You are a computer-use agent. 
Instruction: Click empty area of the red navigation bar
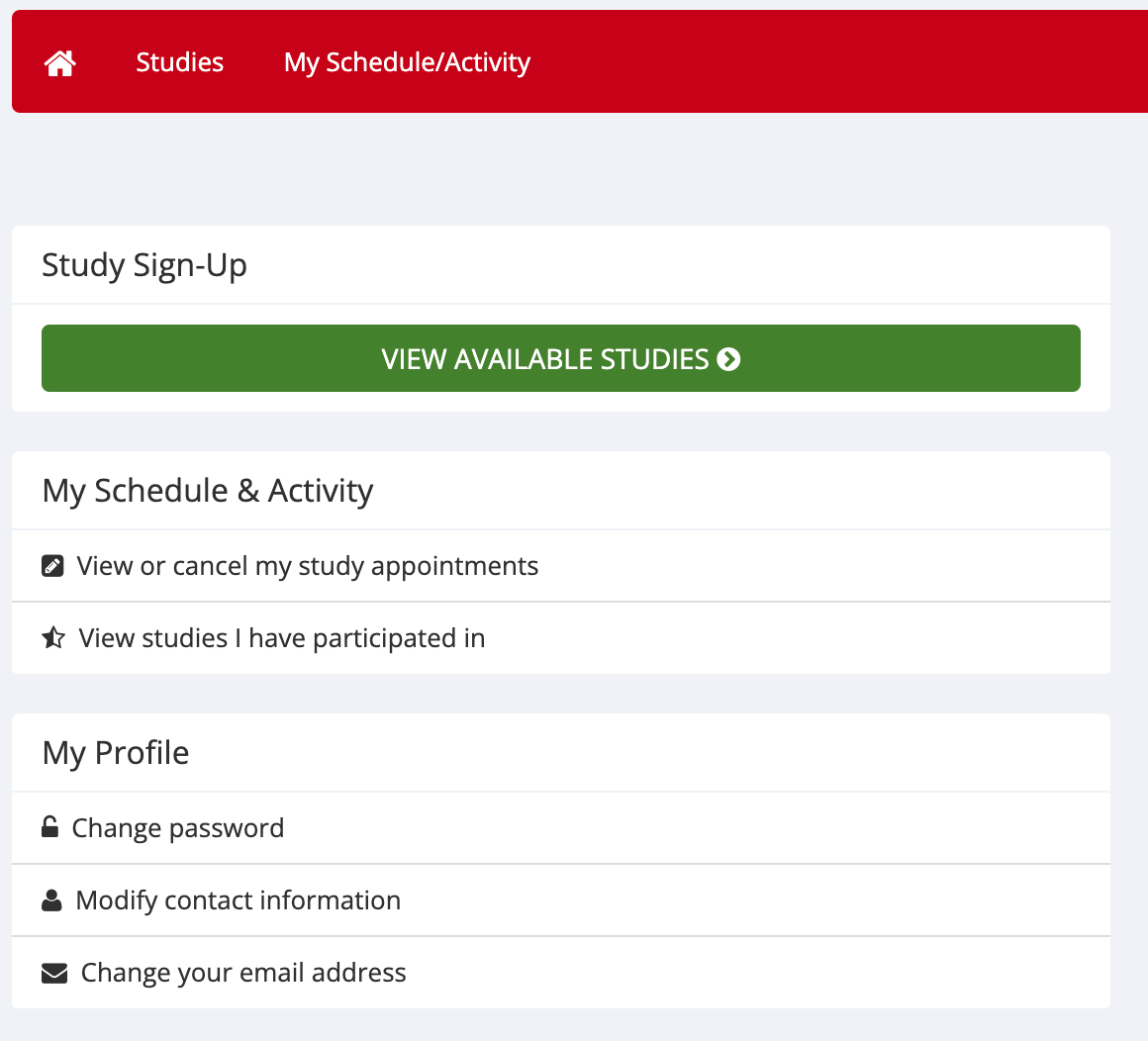pyautogui.click(x=841, y=62)
